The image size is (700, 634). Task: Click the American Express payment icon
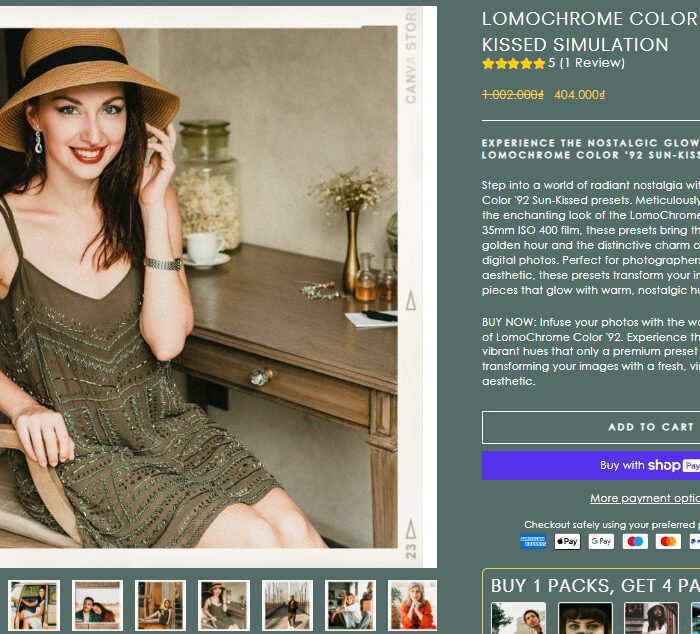(533, 542)
